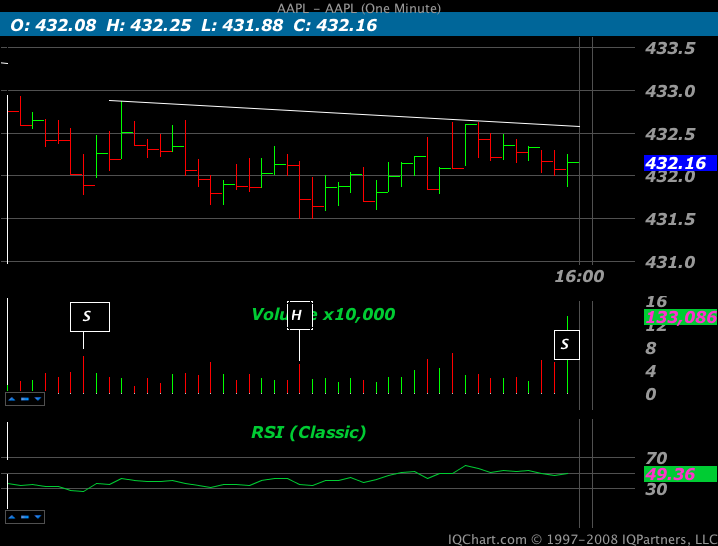Select the first S marker box in Volume panel

point(90,317)
